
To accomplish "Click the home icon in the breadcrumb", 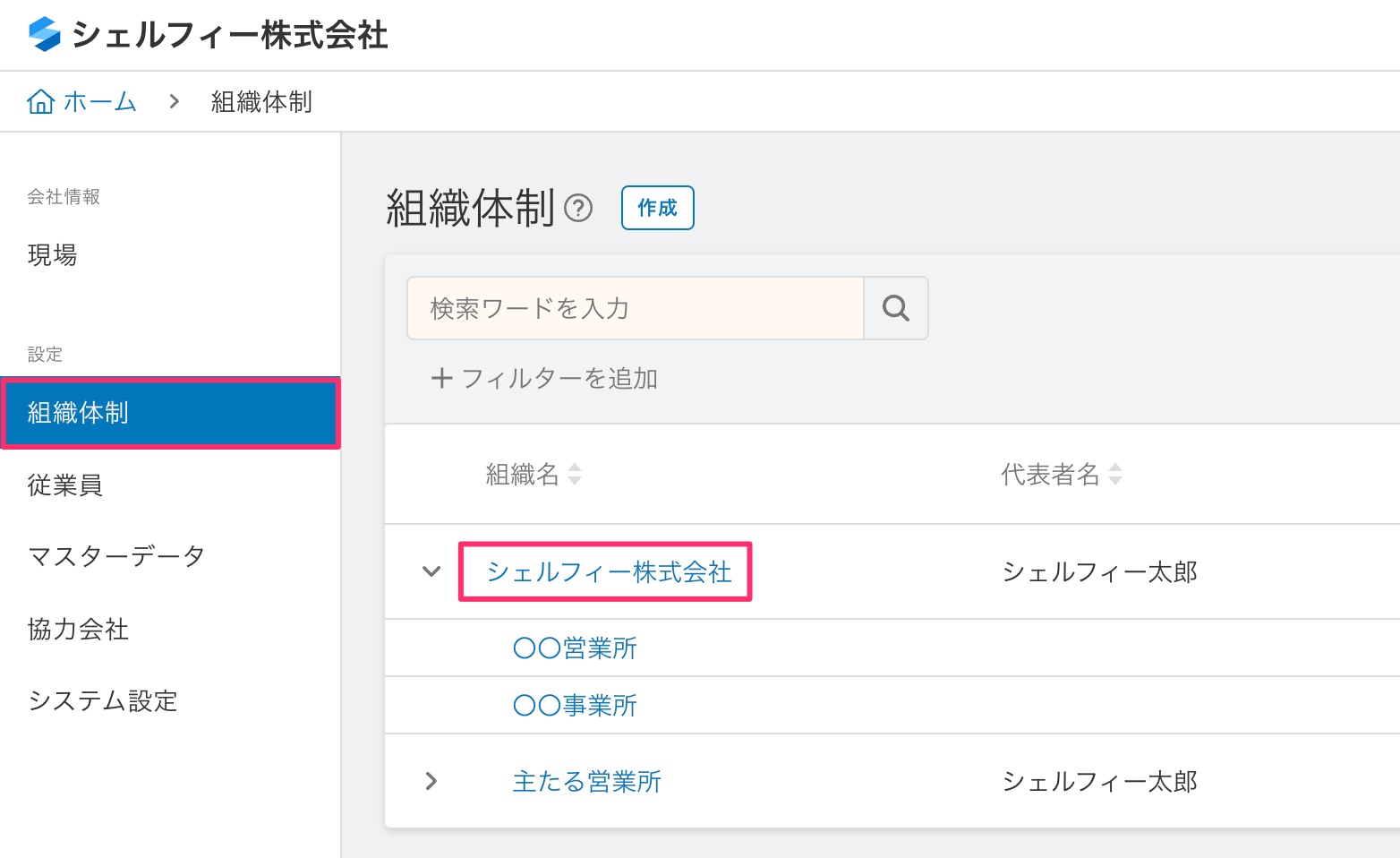I will pos(40,102).
